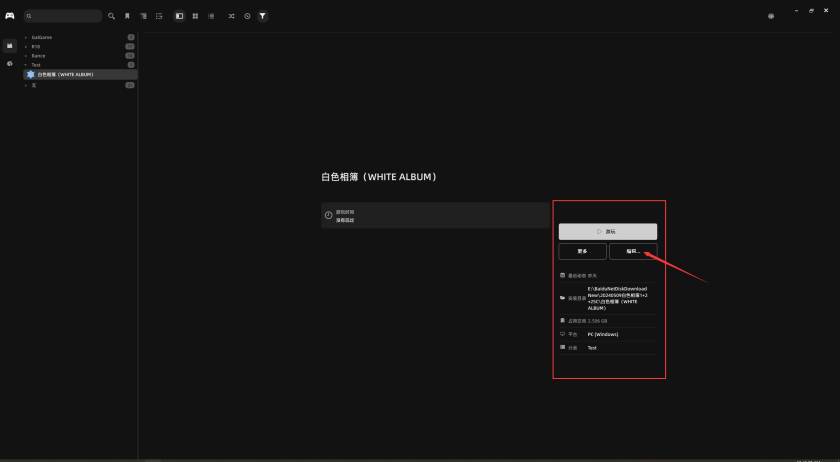Open the notification icon at top right
The image size is (840, 462).
pos(770,16)
